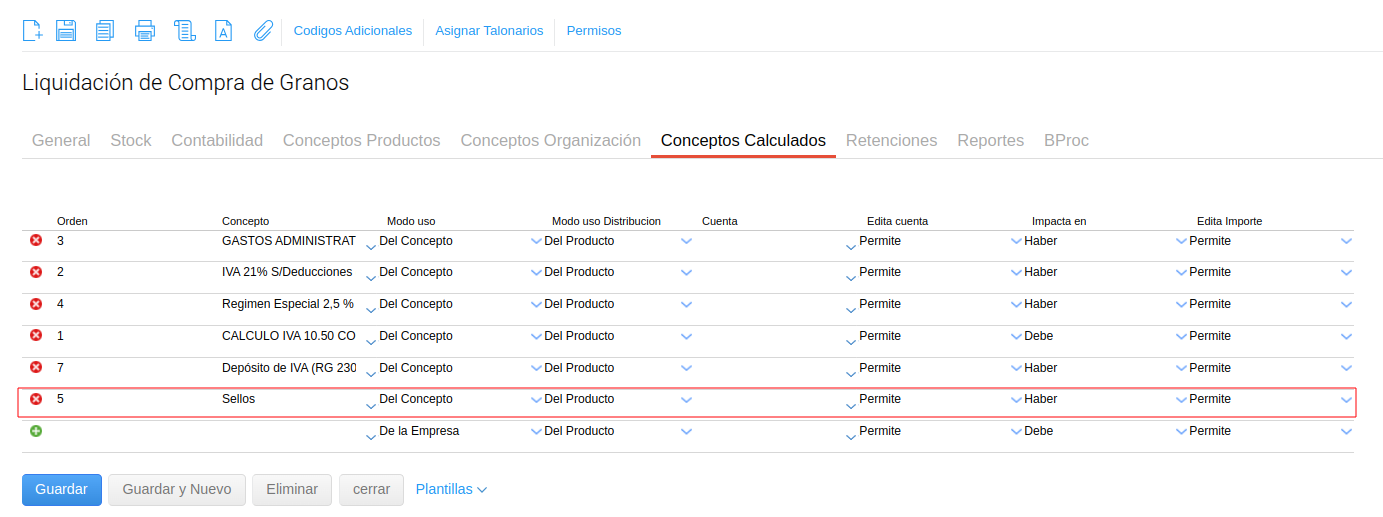1383x517 pixels.
Task: Delete the GASTOS ADMINISTRAT concept row
Action: tap(36, 240)
